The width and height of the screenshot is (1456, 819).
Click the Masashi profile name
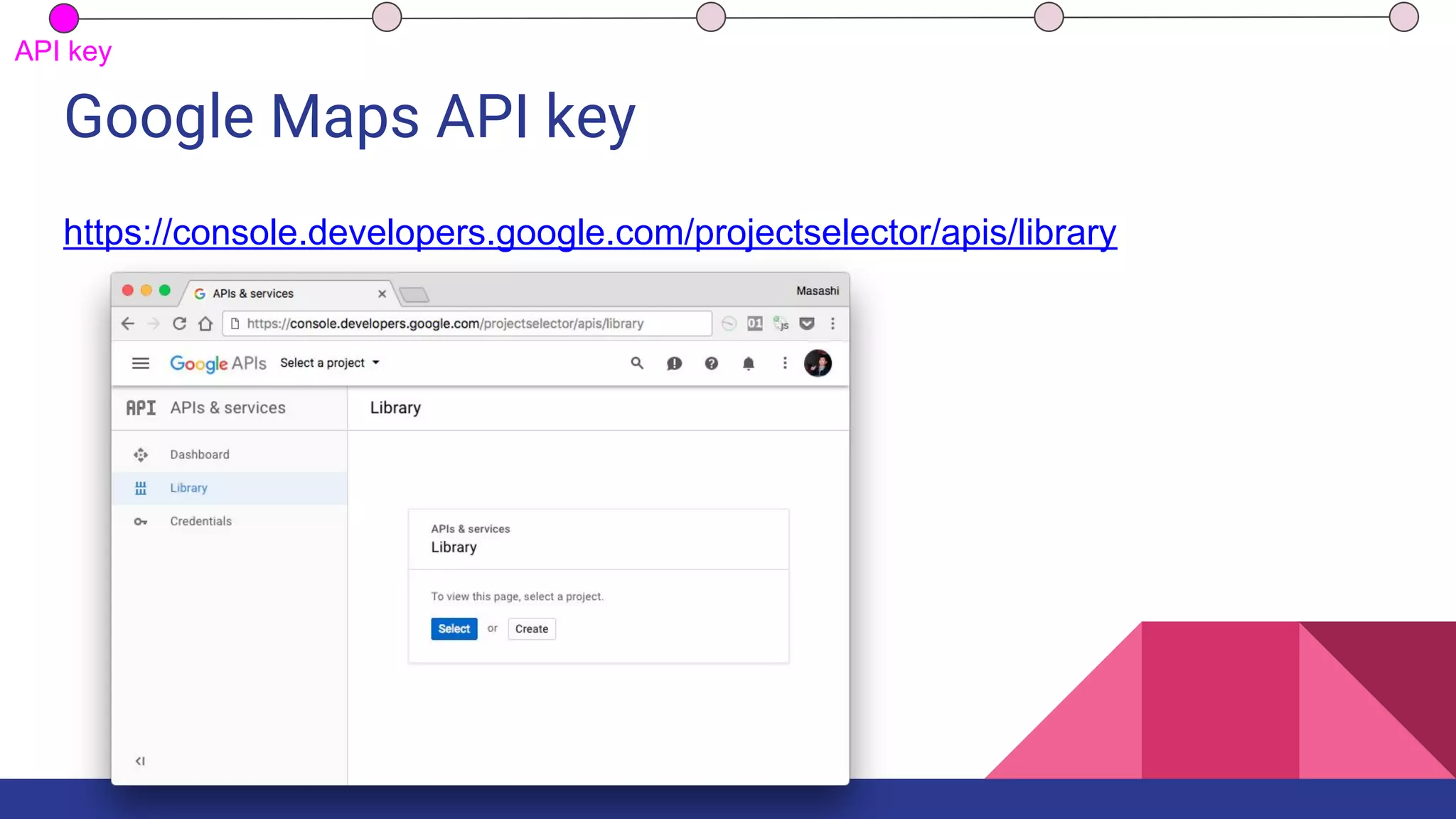[818, 291]
